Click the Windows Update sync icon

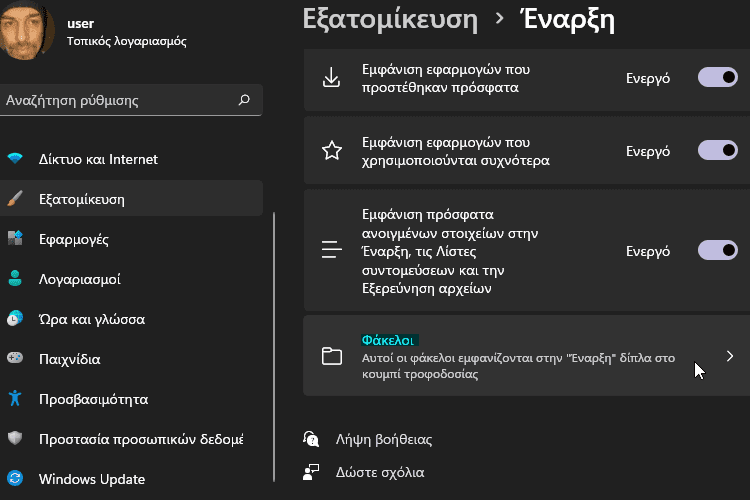(x=15, y=478)
